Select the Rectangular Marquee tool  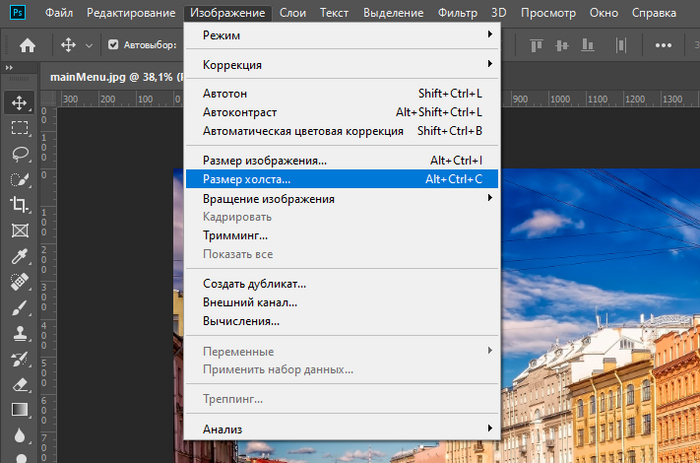pos(19,127)
